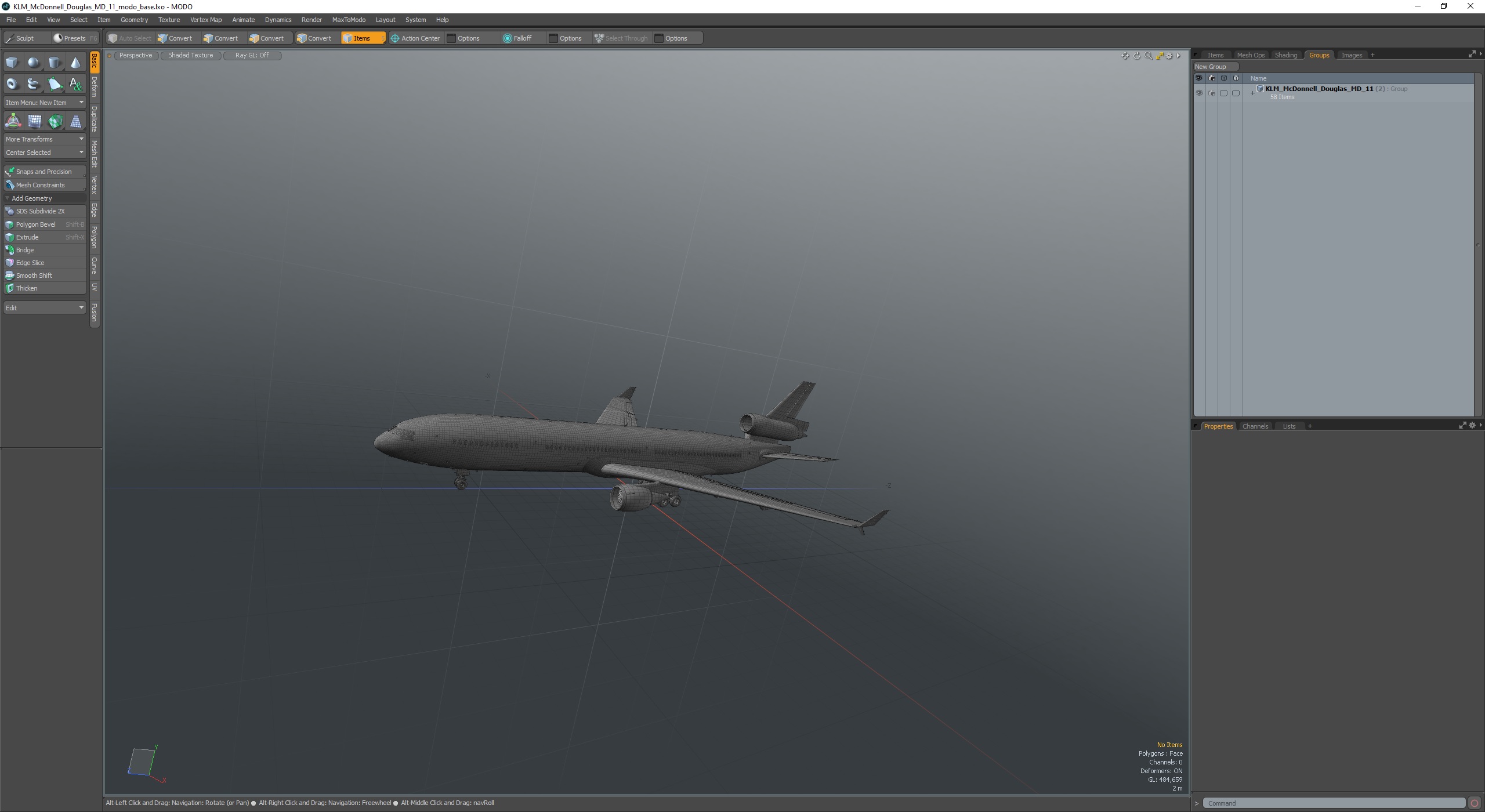Screen dimensions: 1485x812
Task: Open the Geometry menu
Action: coord(134,20)
